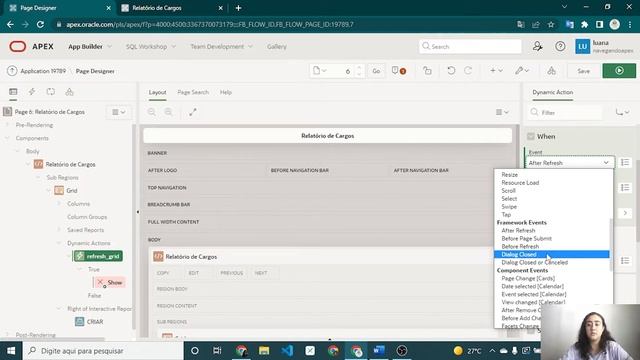Image resolution: width=640 pixels, height=360 pixels.
Task: Open the App Builder menu
Action: [90, 47]
